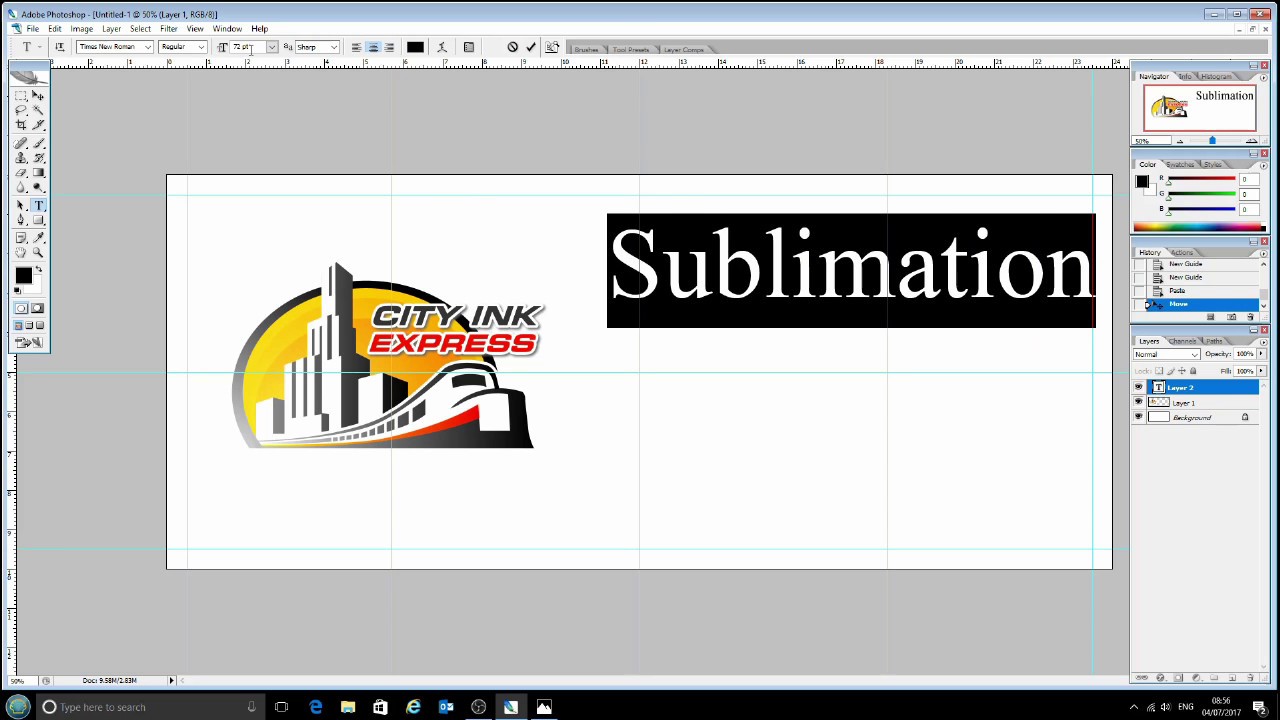Hide the Background layer eye

(x=1138, y=416)
